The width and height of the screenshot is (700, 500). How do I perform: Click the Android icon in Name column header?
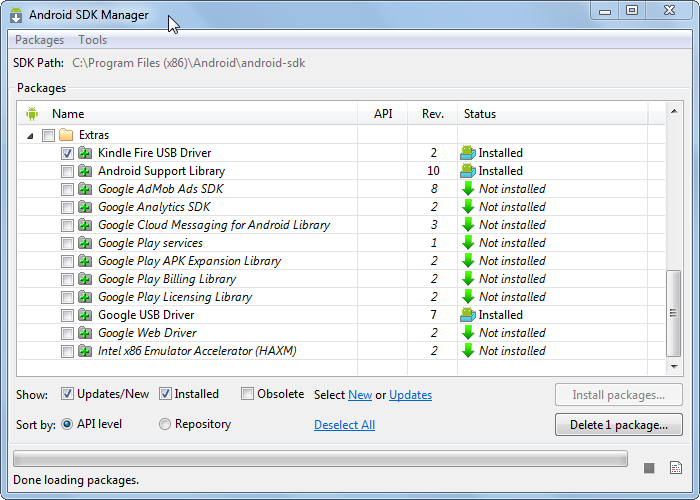point(31,114)
